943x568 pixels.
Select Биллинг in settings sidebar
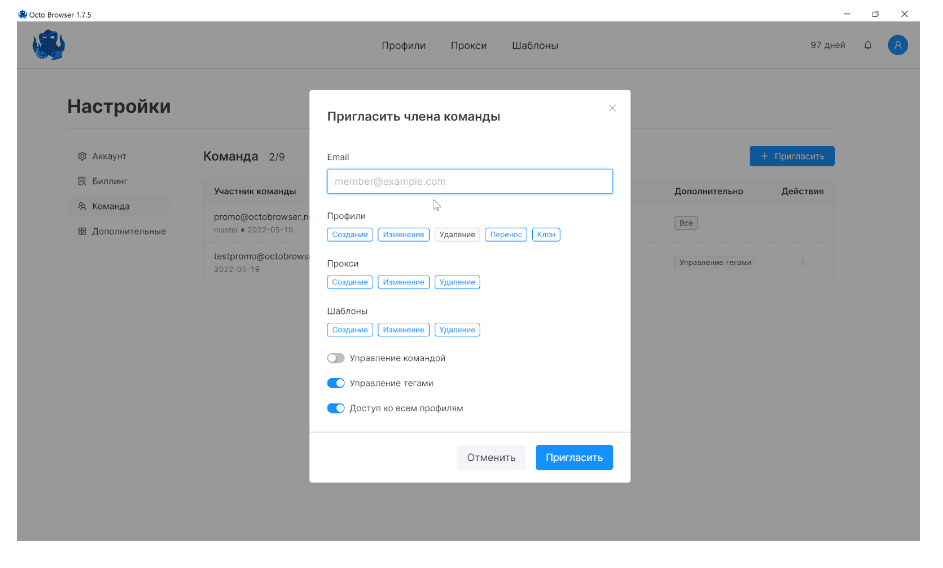[118, 181]
